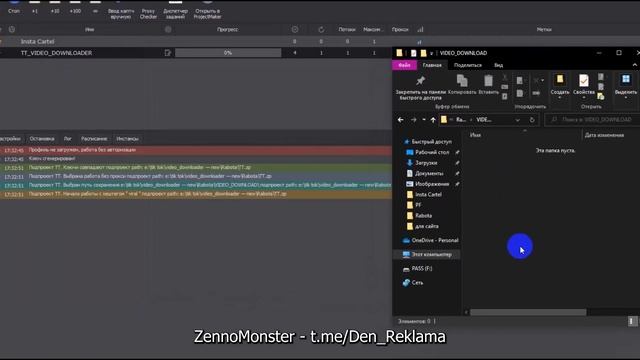This screenshot has height=360, width=640.
Task: Go up one folder level
Action: pyautogui.click(x=433, y=120)
